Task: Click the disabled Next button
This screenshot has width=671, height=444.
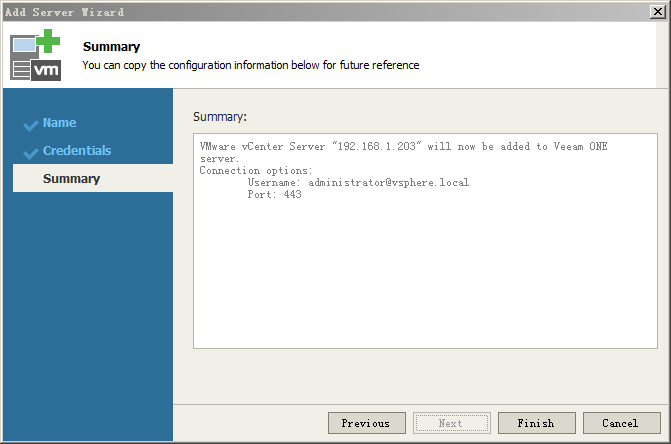Action: pyautogui.click(x=452, y=423)
